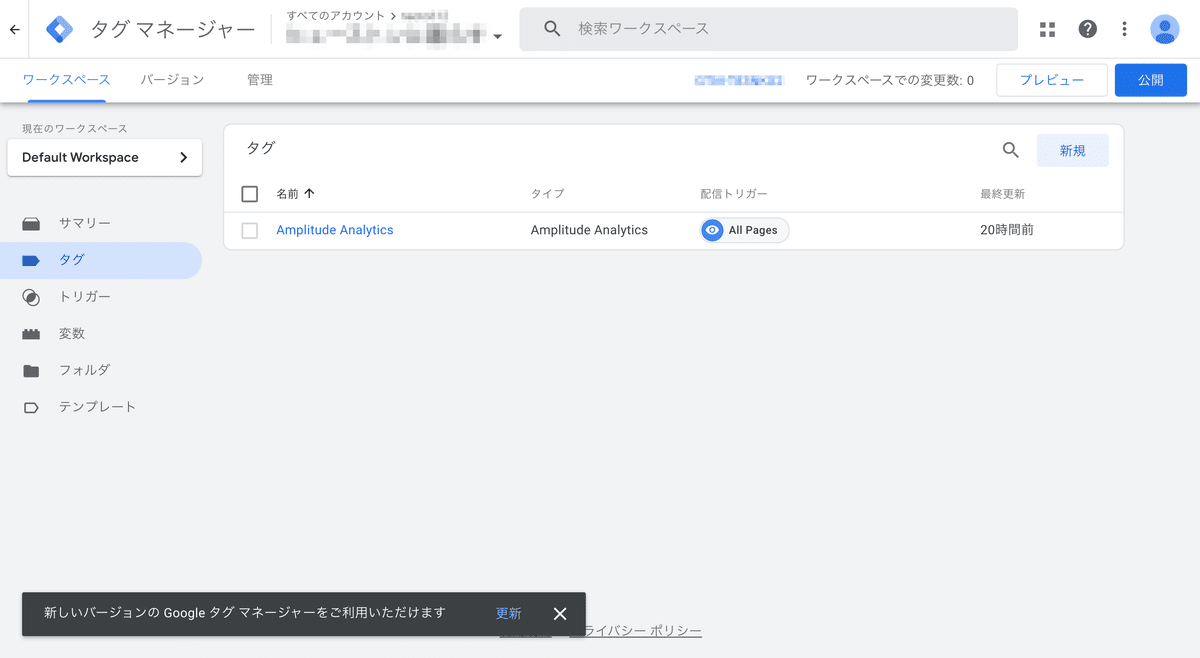Image resolution: width=1200 pixels, height=658 pixels.
Task: Click the Amplitude Analytics type cell
Action: coord(589,230)
